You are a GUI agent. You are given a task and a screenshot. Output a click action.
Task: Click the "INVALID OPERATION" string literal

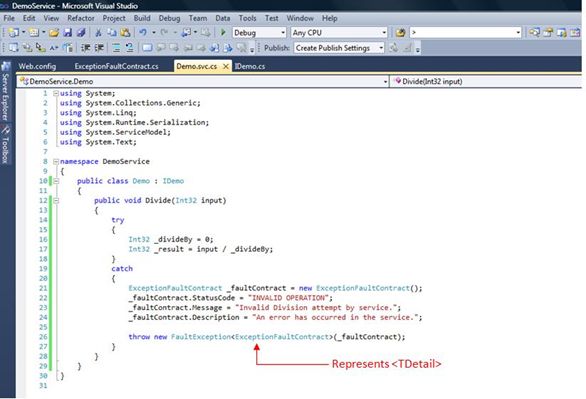290,298
